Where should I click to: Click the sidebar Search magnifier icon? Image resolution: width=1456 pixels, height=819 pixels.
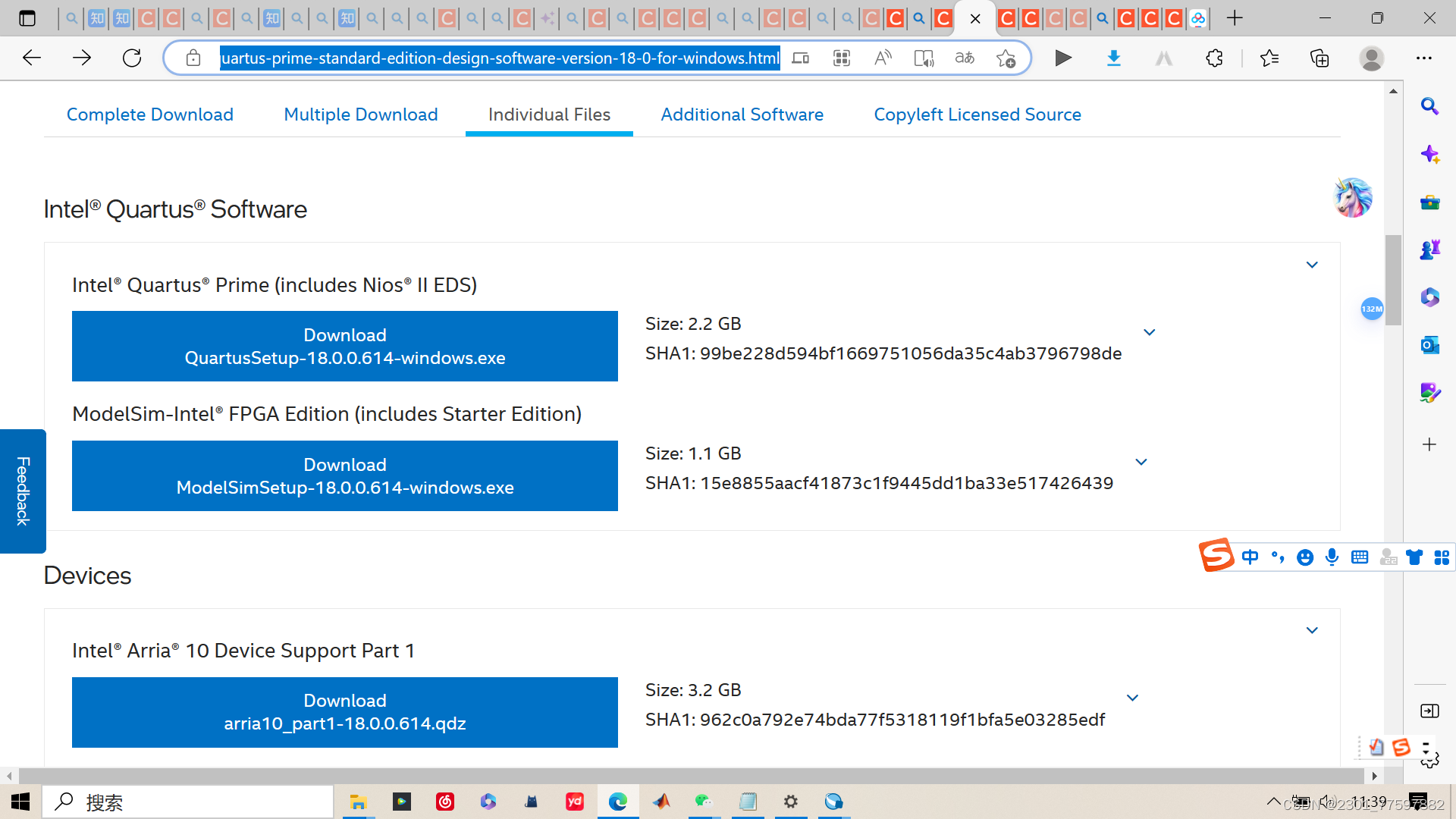pos(1429,106)
